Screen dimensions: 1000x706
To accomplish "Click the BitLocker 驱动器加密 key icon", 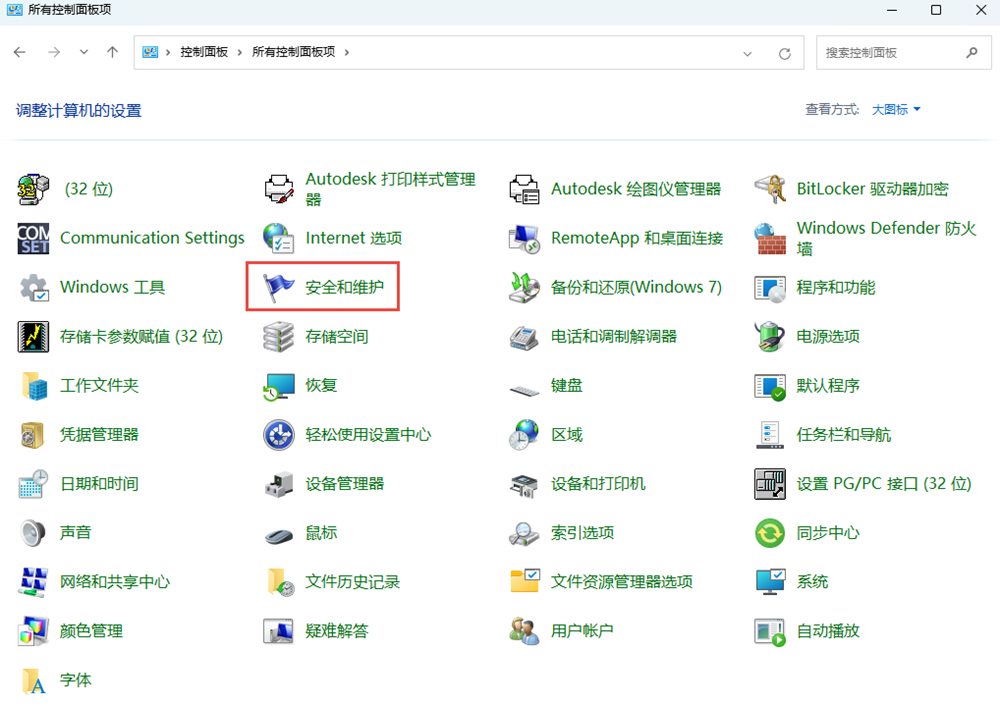I will click(x=770, y=189).
